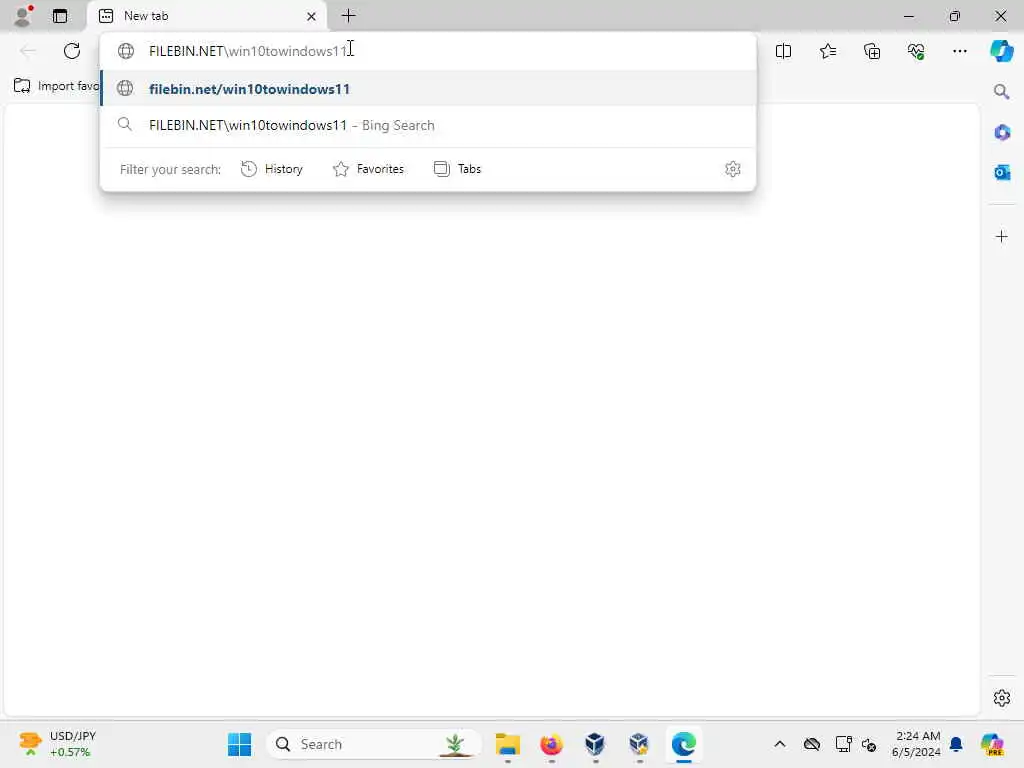
Task: Open Outlook in the sidebar
Action: click(x=1002, y=172)
